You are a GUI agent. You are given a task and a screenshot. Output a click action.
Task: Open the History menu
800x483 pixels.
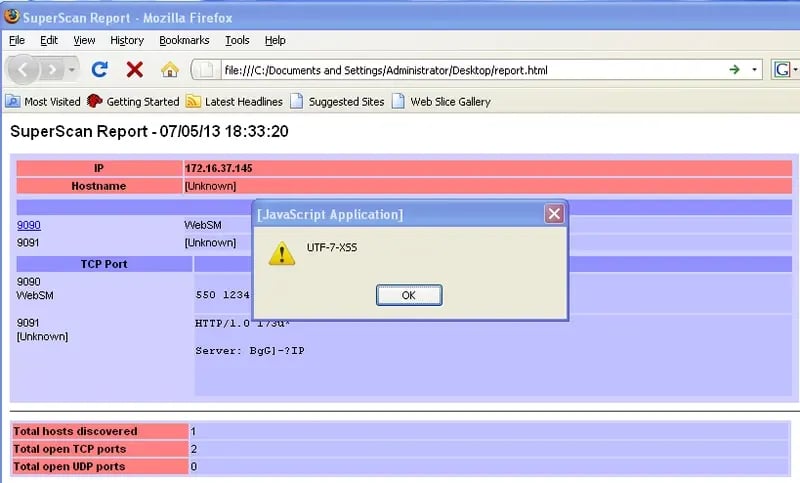127,40
